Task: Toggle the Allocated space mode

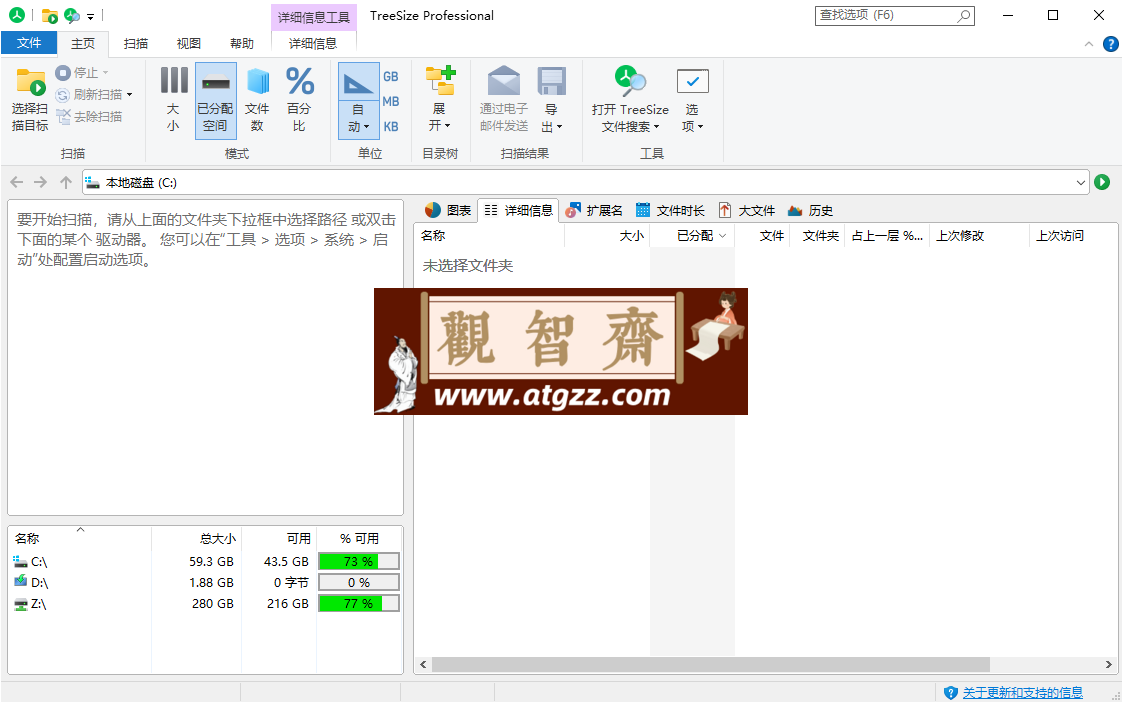Action: (x=216, y=101)
